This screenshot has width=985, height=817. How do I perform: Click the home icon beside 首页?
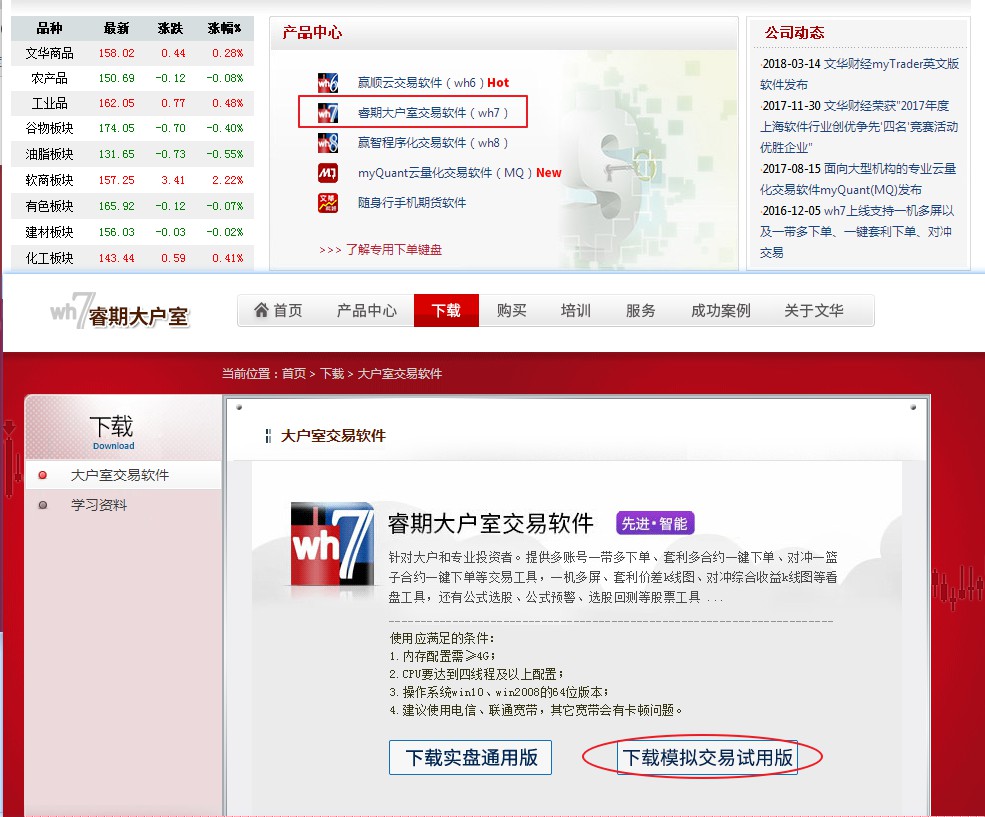pos(262,310)
